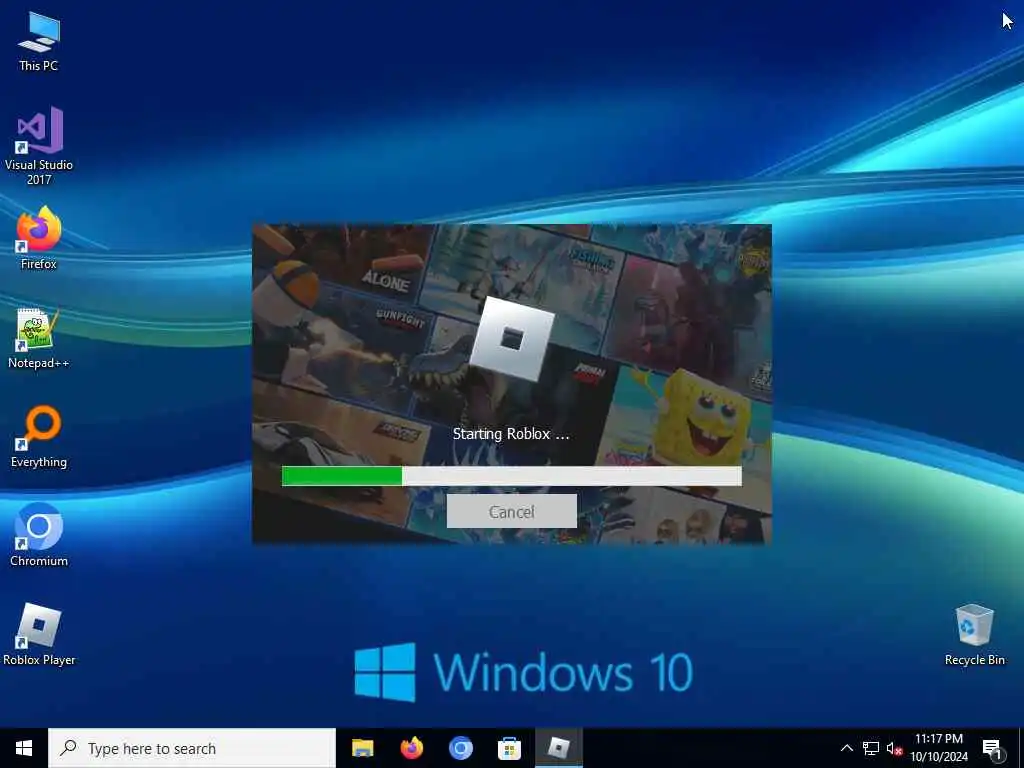Select the Roblox Player desktop shortcut
The image size is (1024, 768).
tap(39, 634)
